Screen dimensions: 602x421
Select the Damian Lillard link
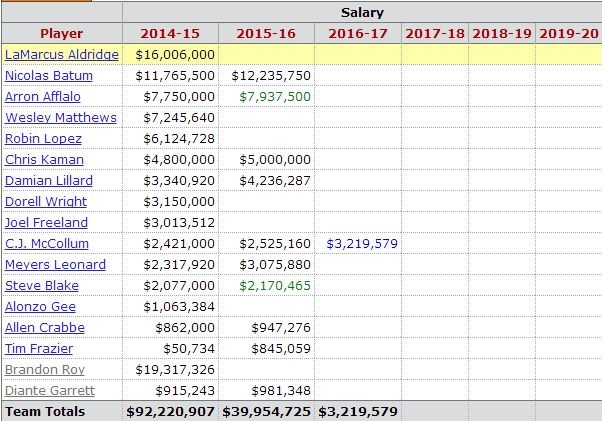pos(49,181)
